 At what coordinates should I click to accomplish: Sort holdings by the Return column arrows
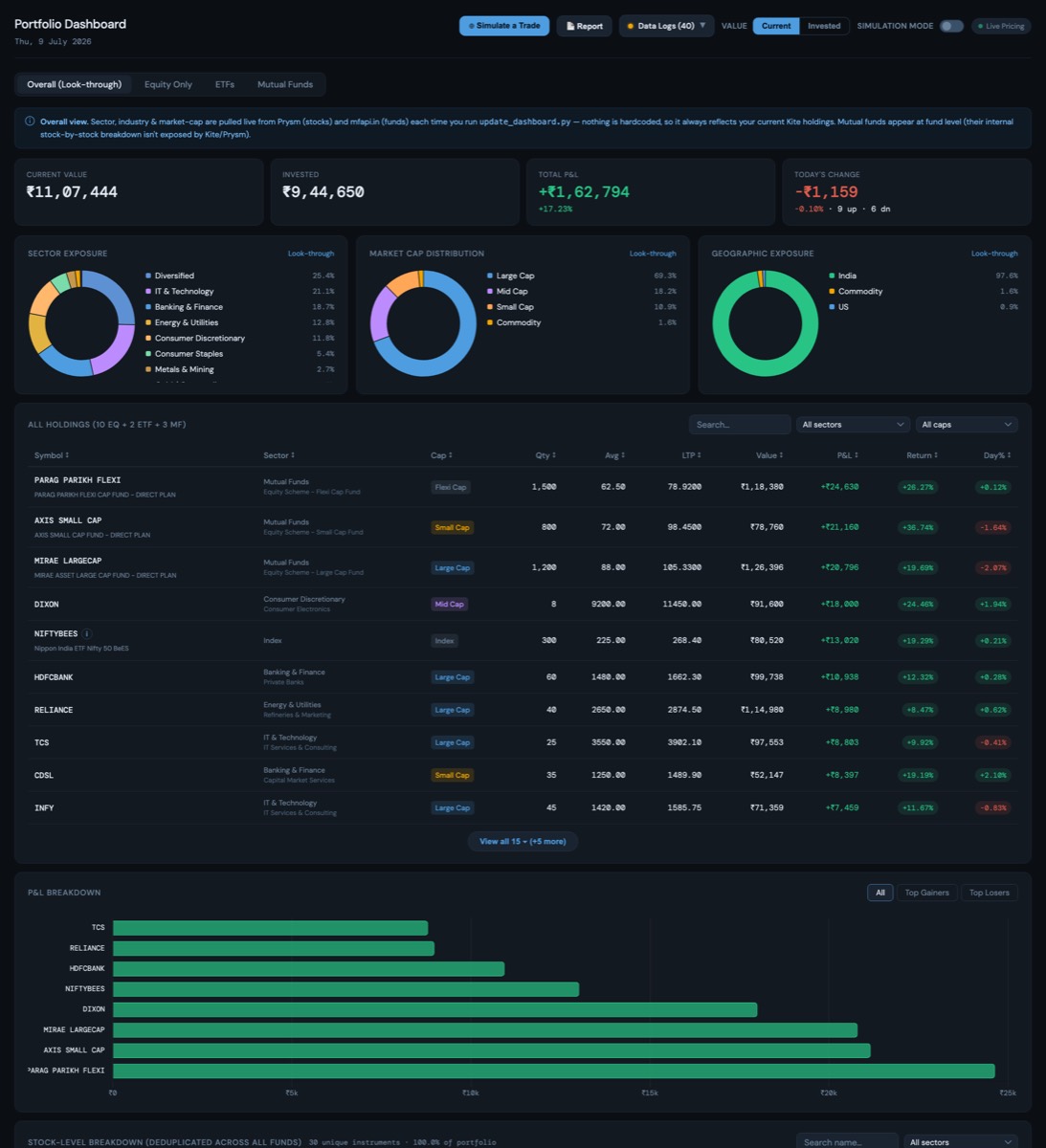[x=936, y=455]
